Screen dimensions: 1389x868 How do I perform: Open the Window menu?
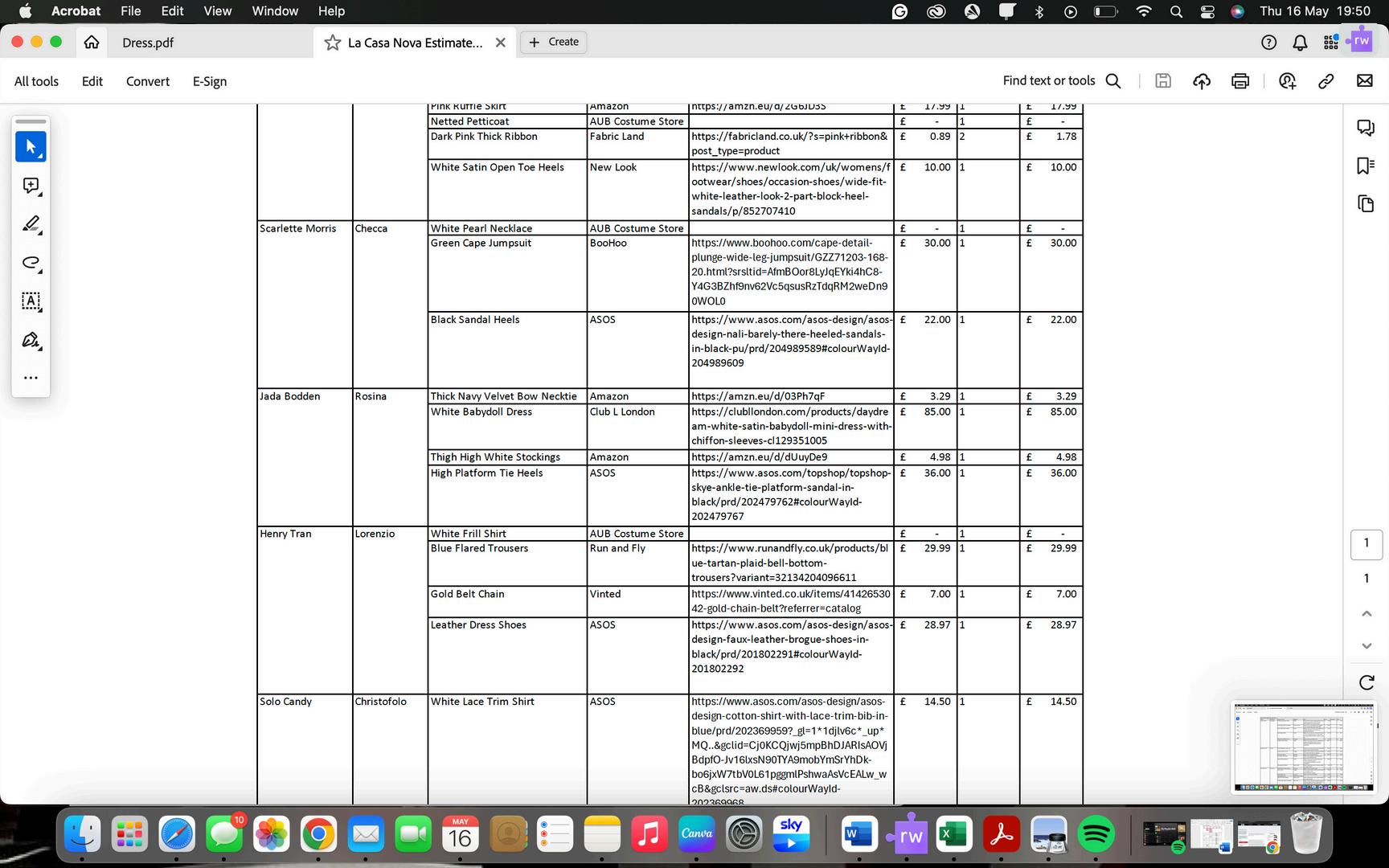[x=275, y=11]
